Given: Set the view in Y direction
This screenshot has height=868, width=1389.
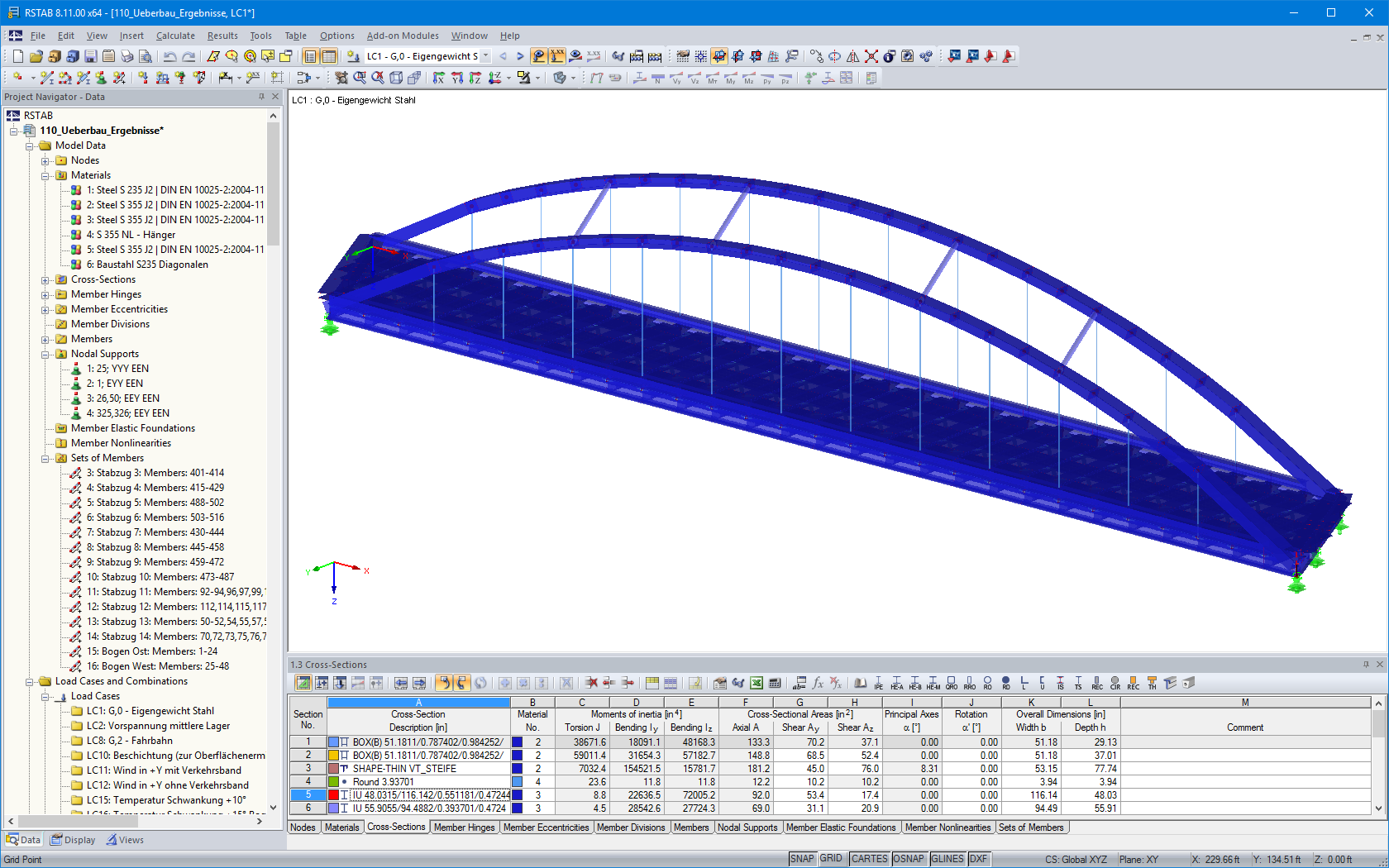Looking at the screenshot, I should pyautogui.click(x=457, y=78).
